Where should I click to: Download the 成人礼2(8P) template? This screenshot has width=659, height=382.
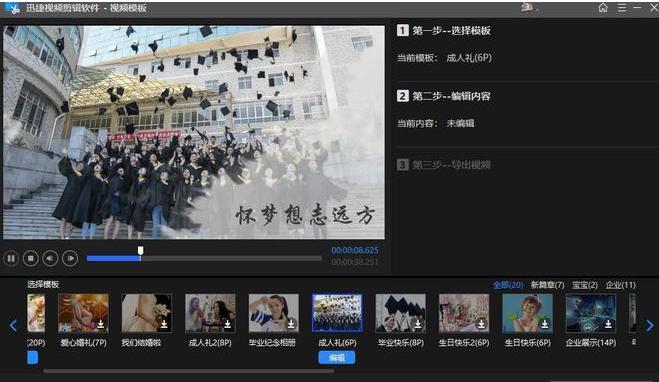tap(228, 324)
